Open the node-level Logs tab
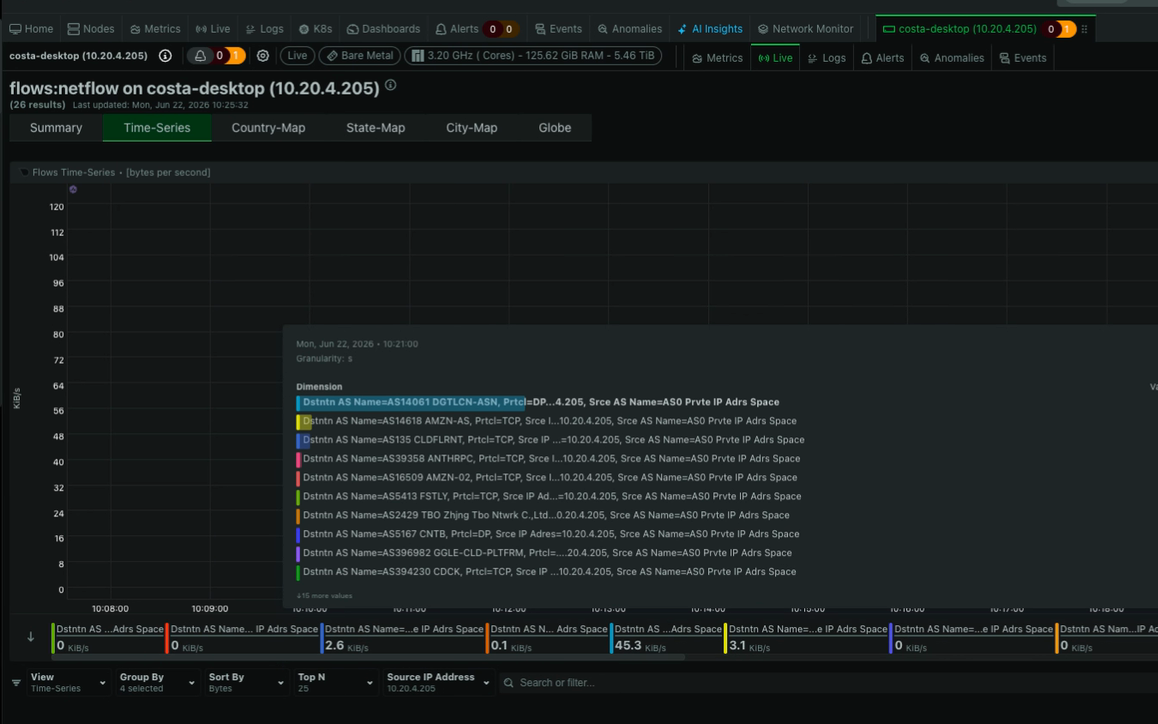 coord(826,58)
